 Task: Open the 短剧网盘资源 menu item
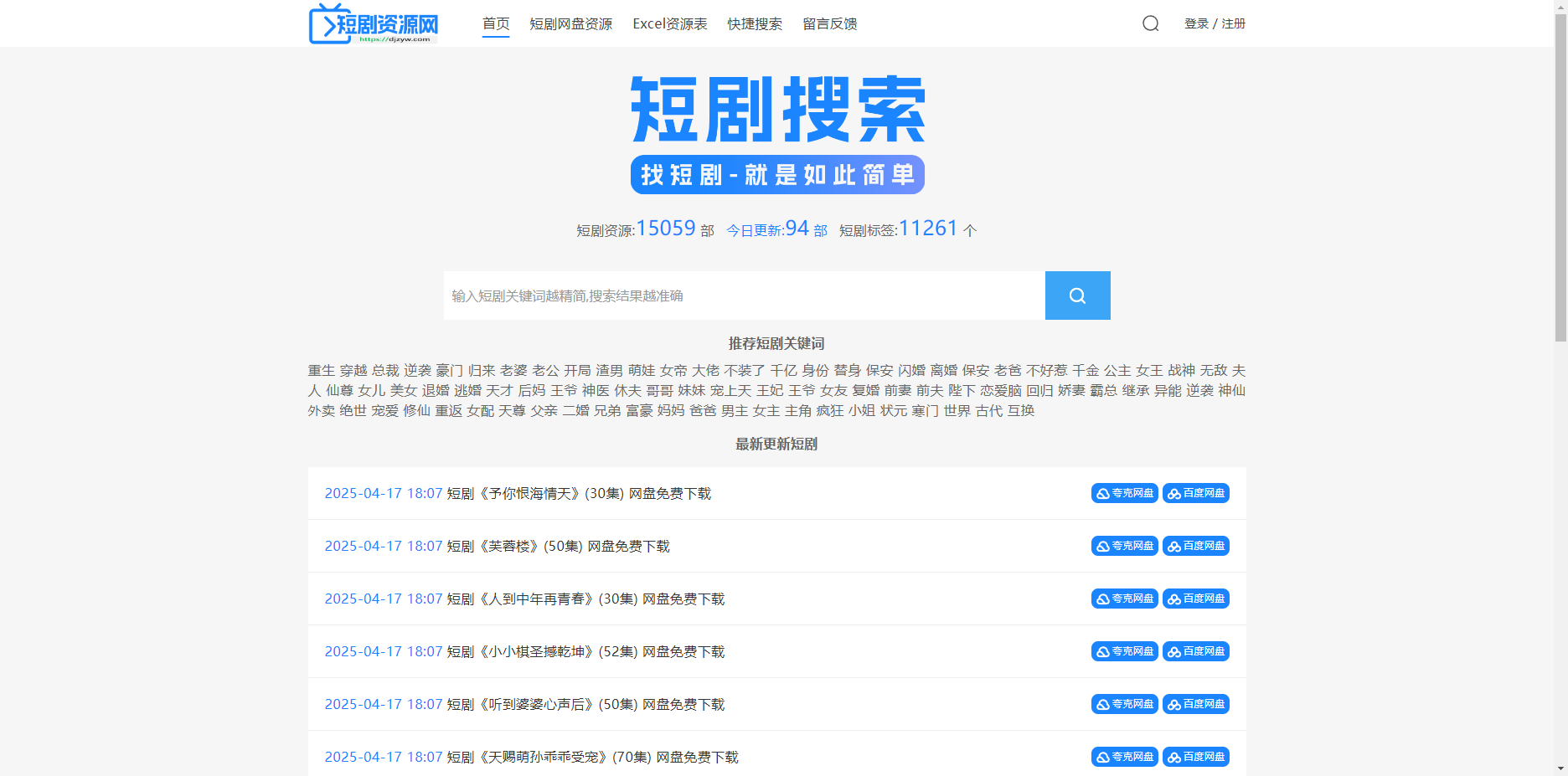click(571, 23)
